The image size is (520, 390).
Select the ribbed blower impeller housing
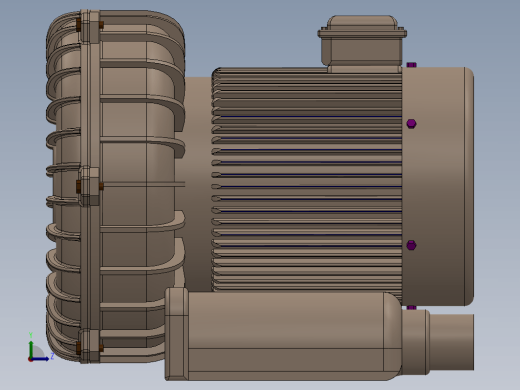115,187
